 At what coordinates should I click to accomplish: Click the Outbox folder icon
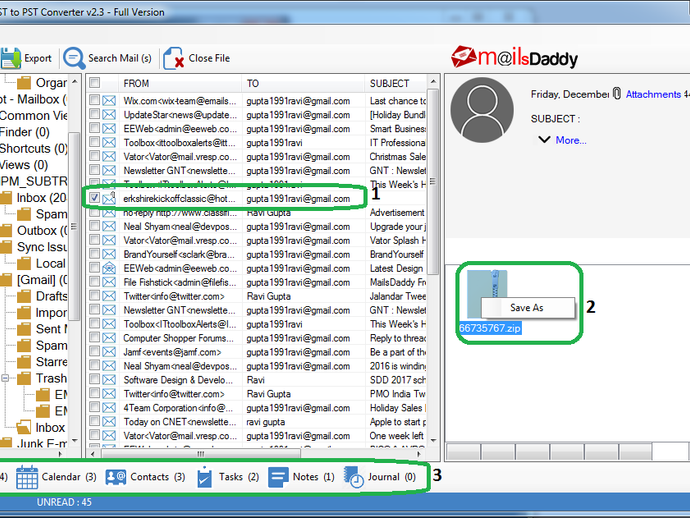tap(6, 231)
